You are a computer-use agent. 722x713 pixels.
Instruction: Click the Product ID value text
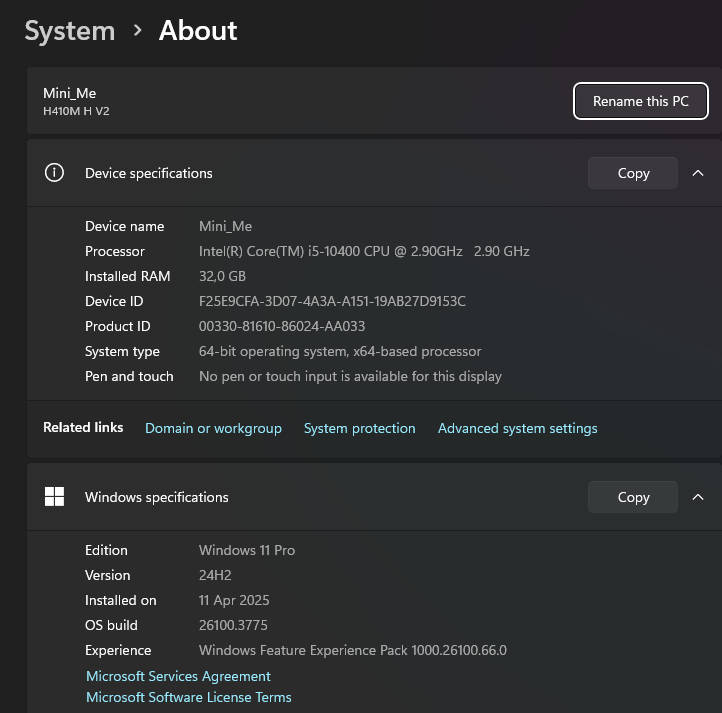tap(282, 326)
